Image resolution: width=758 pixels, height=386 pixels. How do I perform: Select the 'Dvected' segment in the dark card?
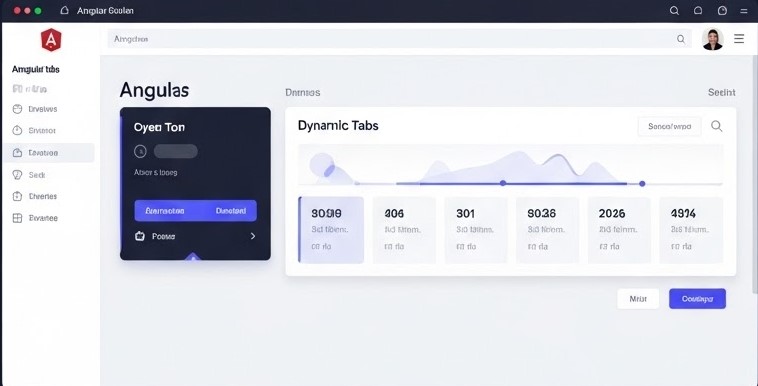coord(231,211)
